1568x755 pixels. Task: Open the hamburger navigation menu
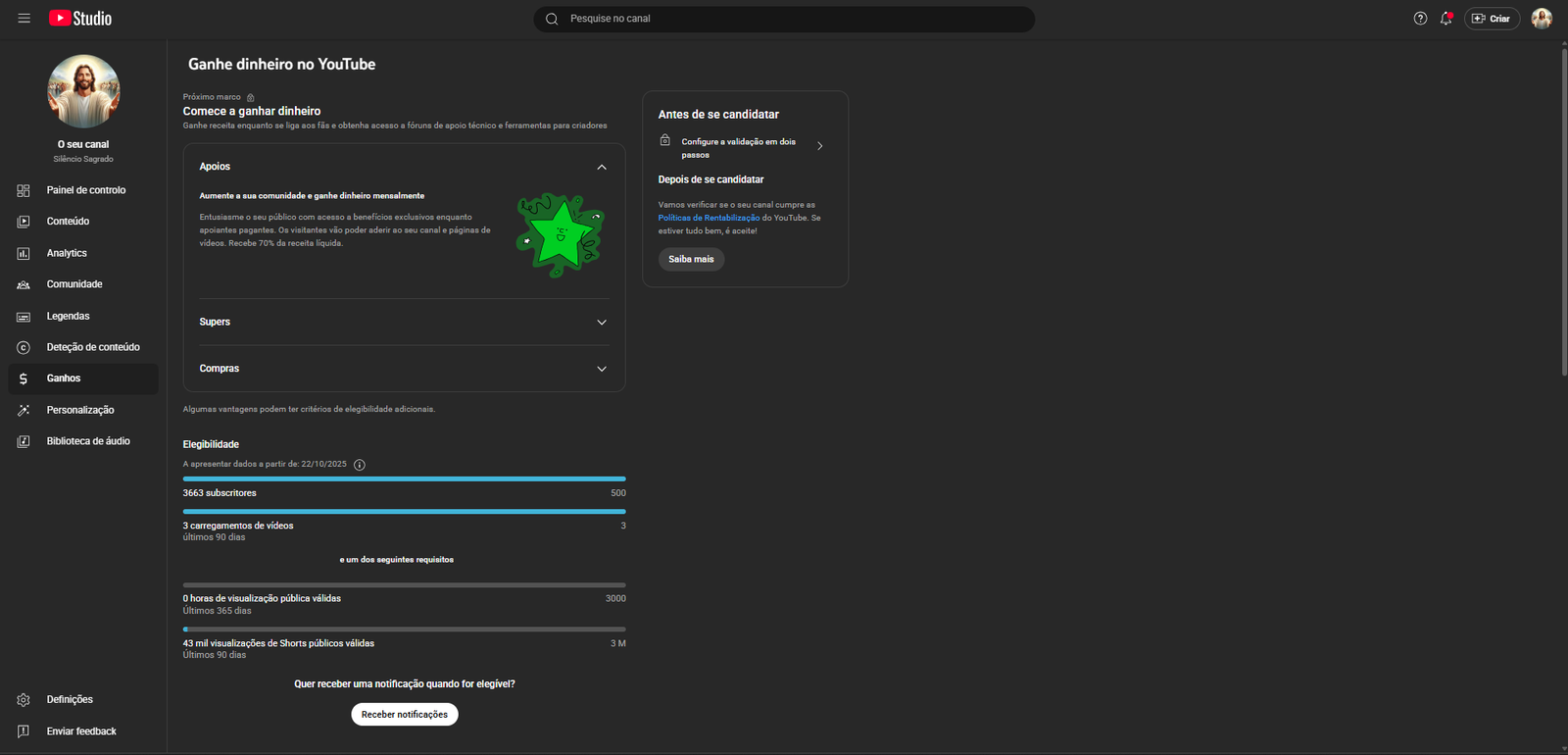coord(24,19)
